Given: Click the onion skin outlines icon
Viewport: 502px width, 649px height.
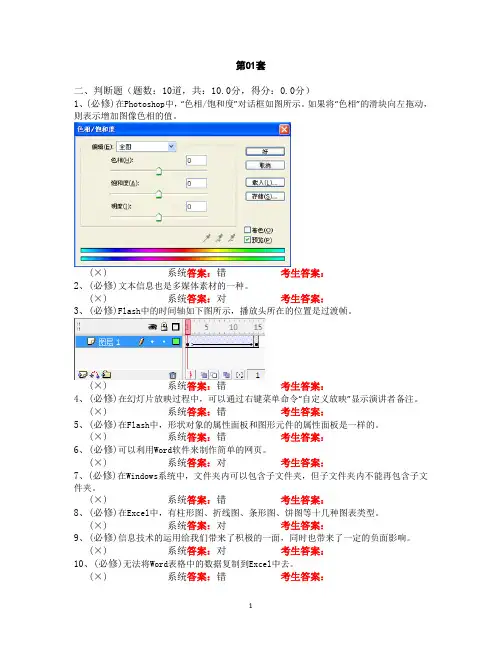Looking at the screenshot, I should point(214,375).
